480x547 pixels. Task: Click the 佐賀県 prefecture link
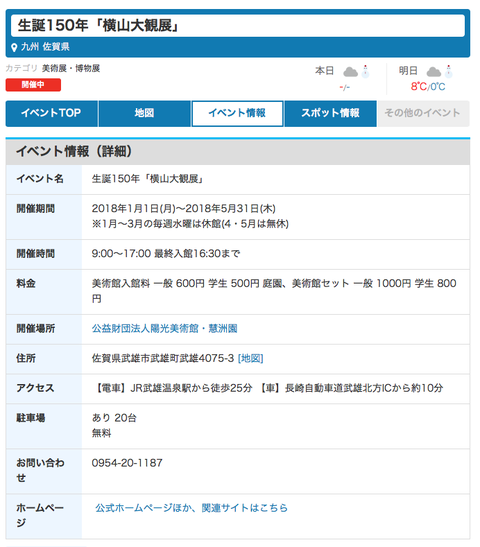point(56,47)
